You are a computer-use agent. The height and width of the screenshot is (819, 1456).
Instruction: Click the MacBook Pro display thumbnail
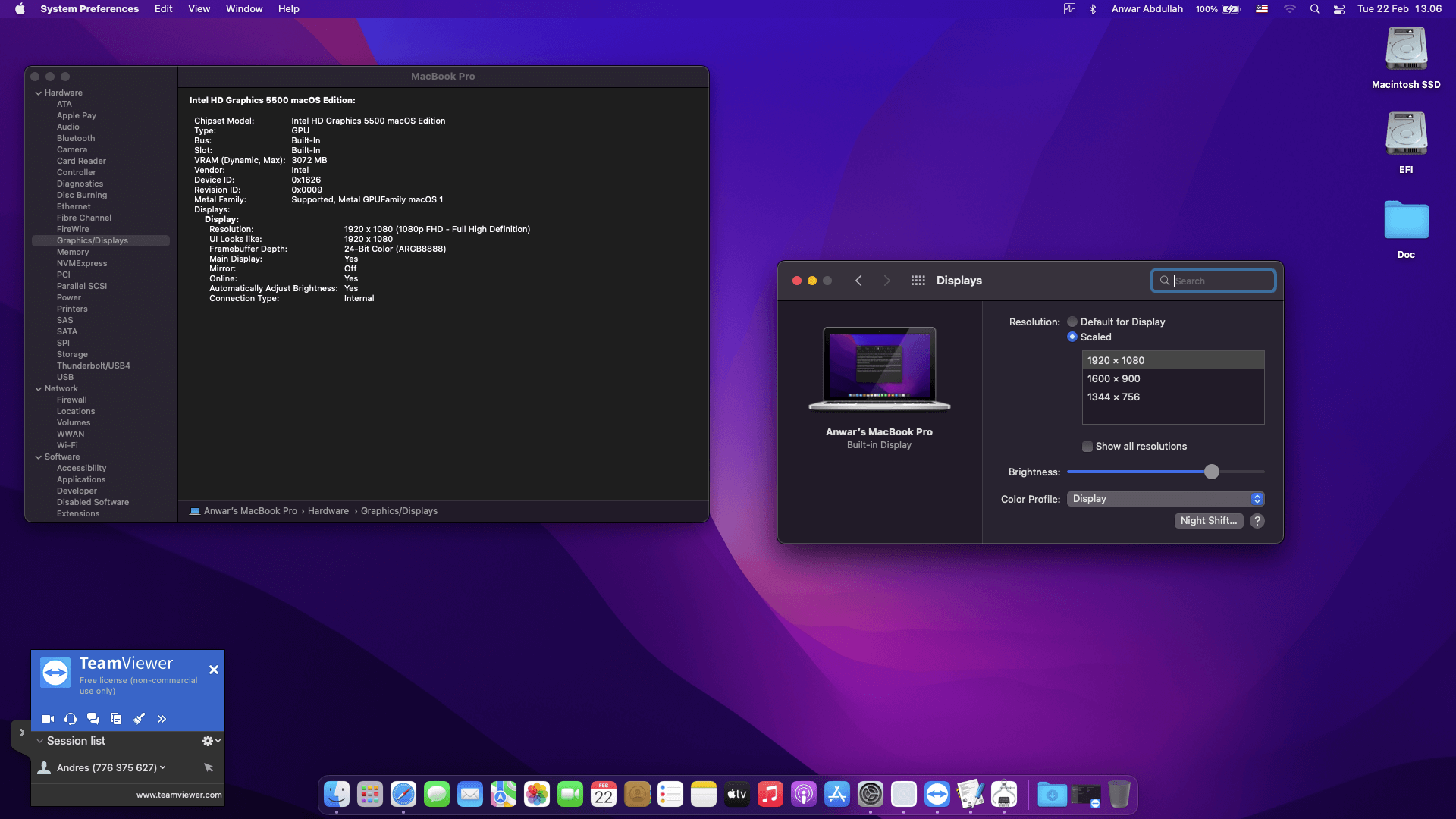coord(880,369)
